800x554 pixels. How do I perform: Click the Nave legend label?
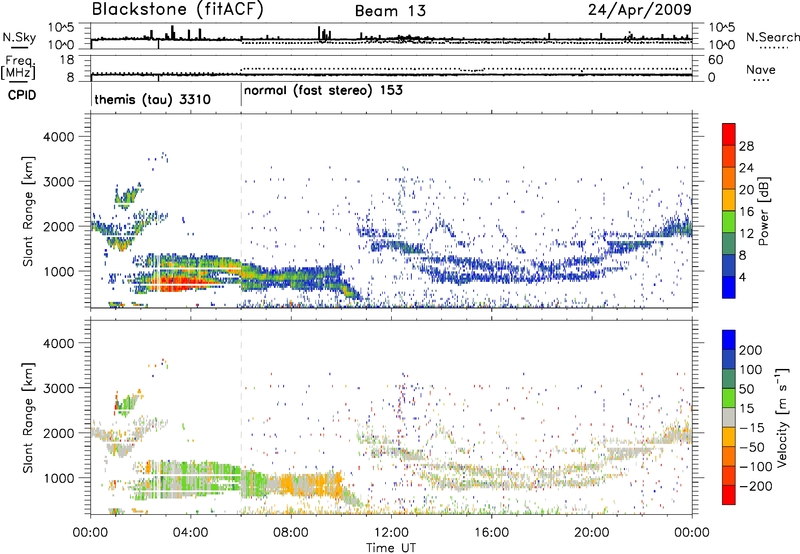(761, 70)
